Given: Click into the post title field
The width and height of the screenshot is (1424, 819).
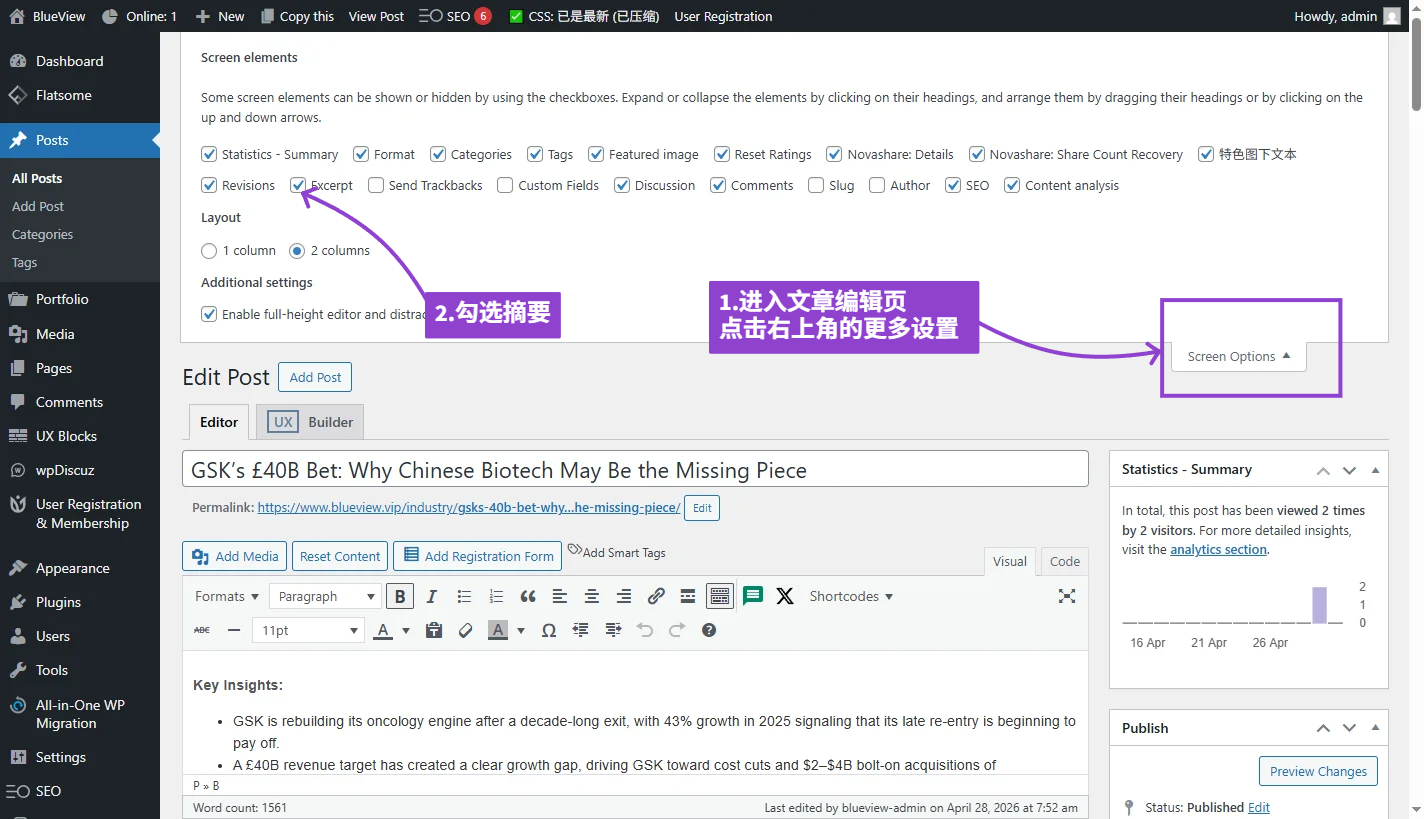Looking at the screenshot, I should (x=635, y=469).
